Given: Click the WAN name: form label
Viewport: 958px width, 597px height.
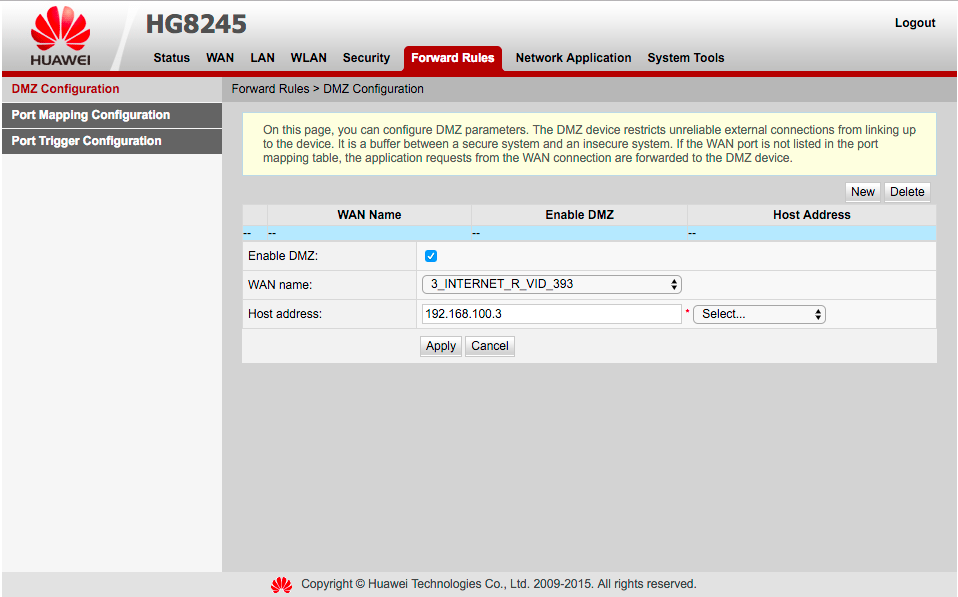Looking at the screenshot, I should (x=280, y=285).
